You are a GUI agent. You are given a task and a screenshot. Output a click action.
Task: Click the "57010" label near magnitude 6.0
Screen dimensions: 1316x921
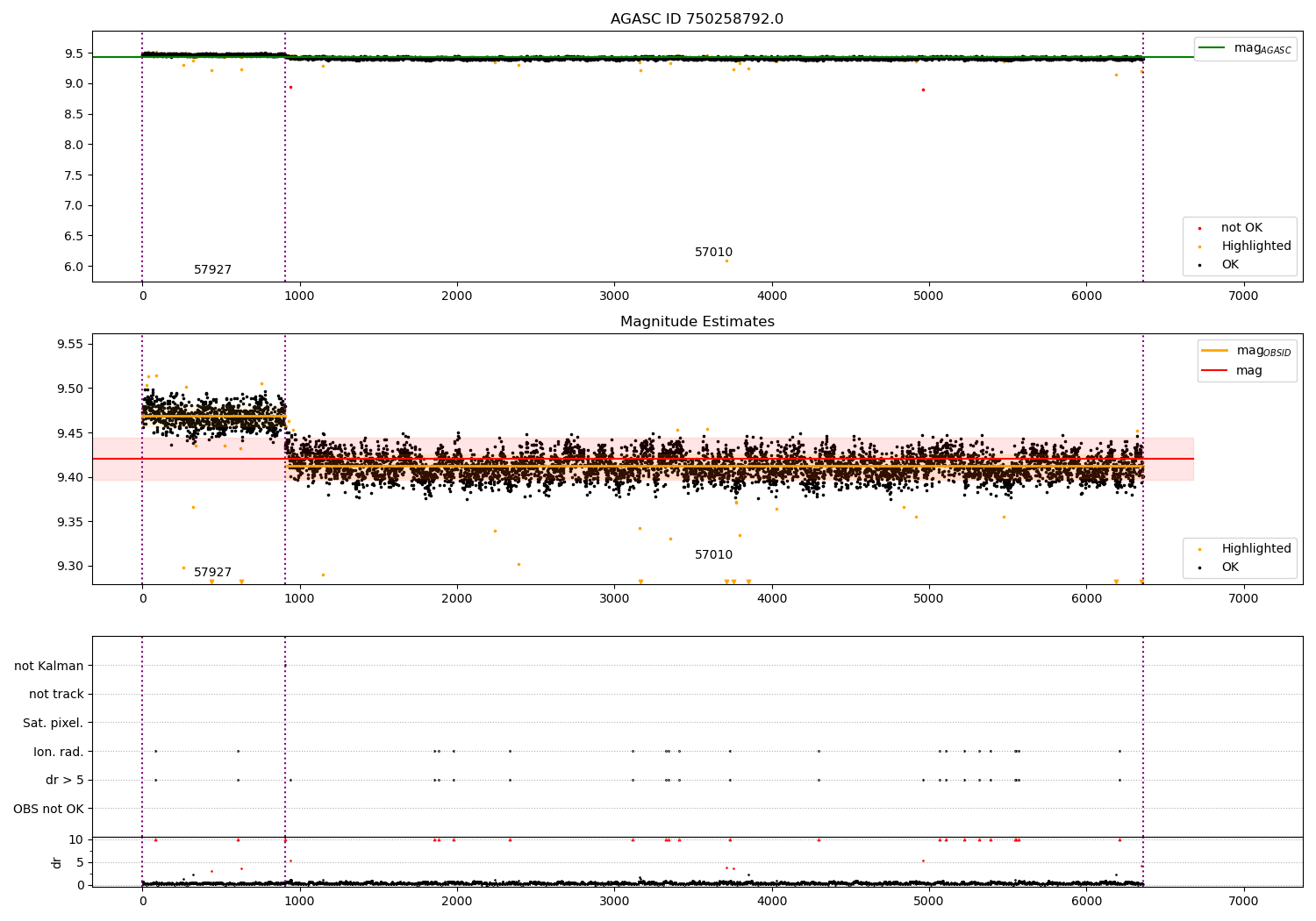(x=713, y=253)
